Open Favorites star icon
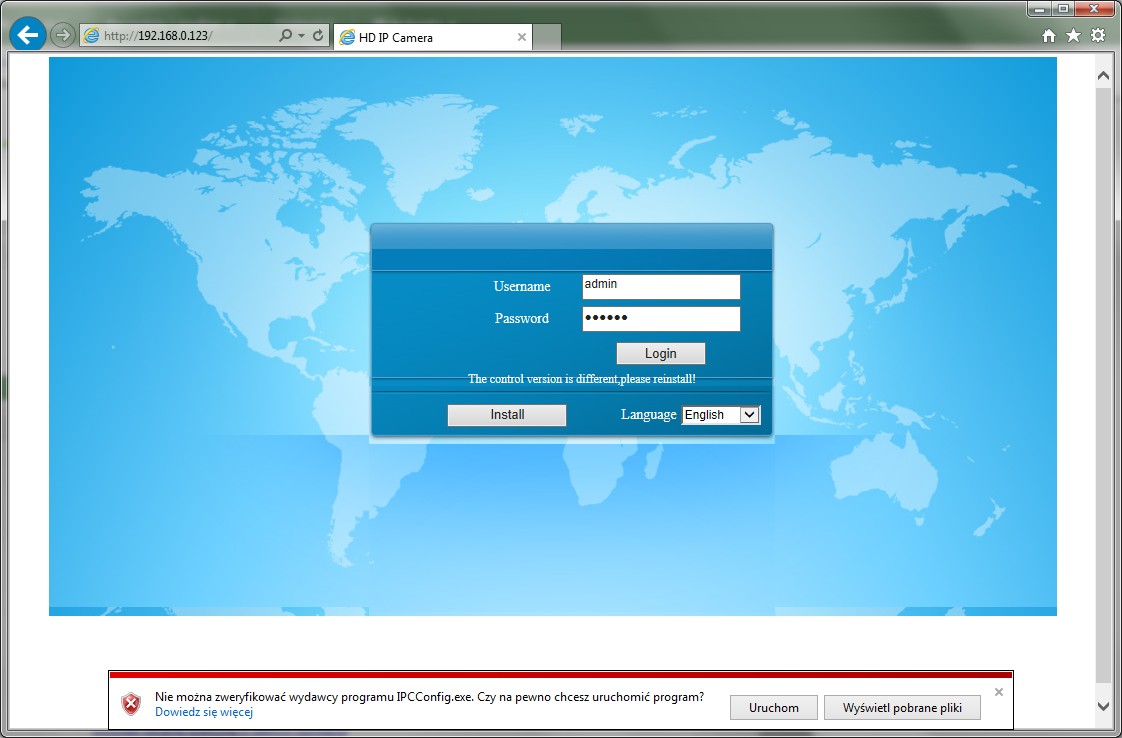Image resolution: width=1122 pixels, height=738 pixels. point(1073,35)
